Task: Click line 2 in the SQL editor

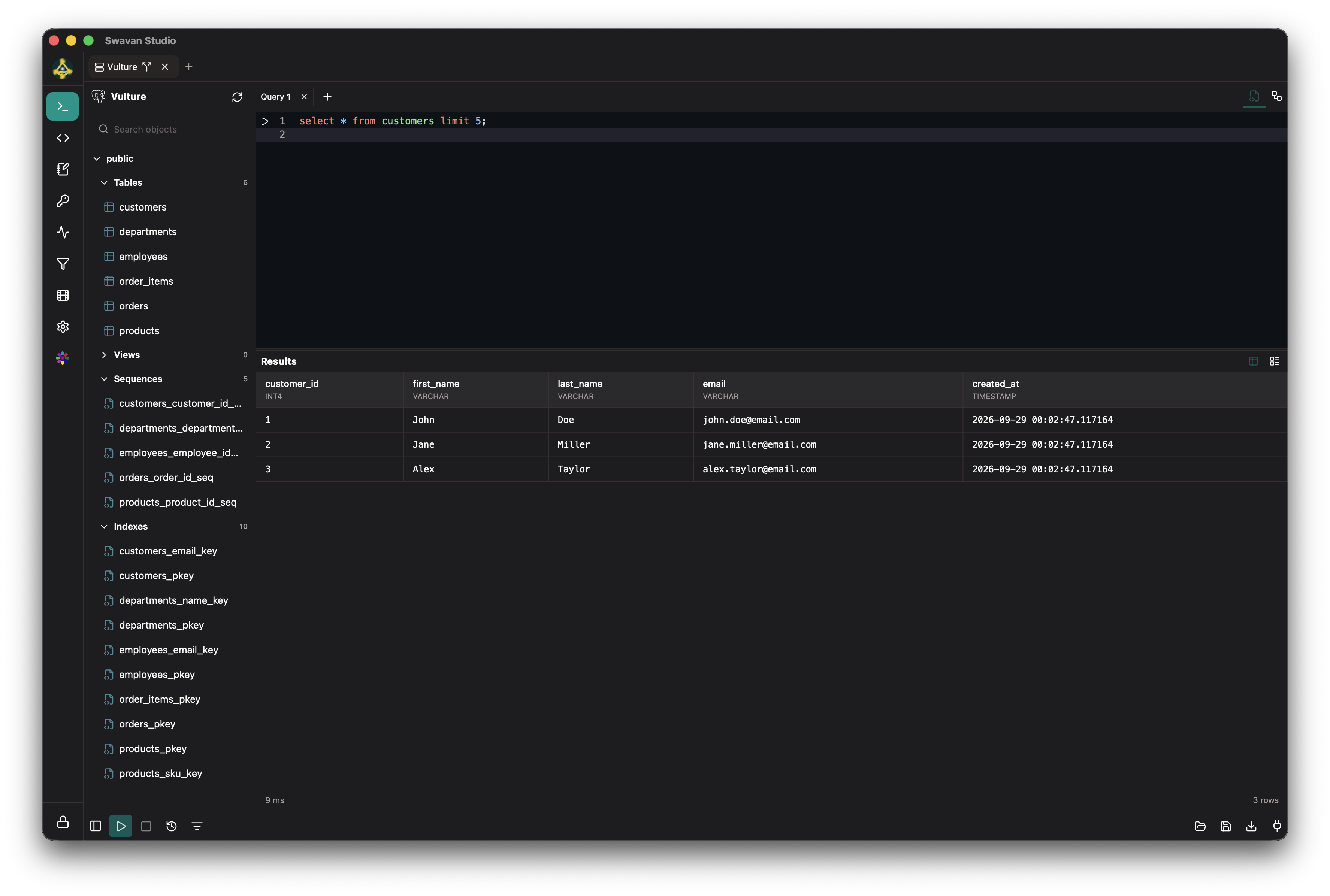Action: pyautogui.click(x=772, y=134)
